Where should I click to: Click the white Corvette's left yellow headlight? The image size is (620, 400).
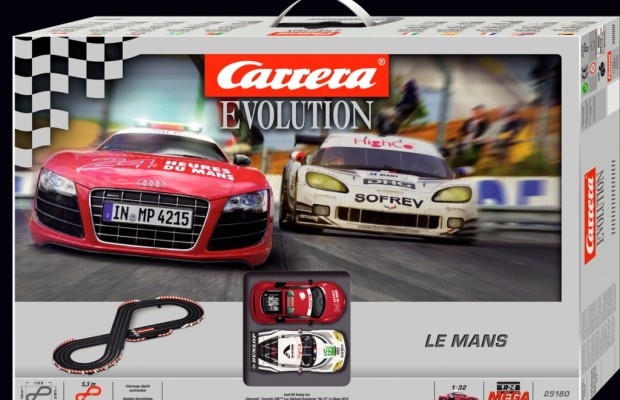(326, 182)
